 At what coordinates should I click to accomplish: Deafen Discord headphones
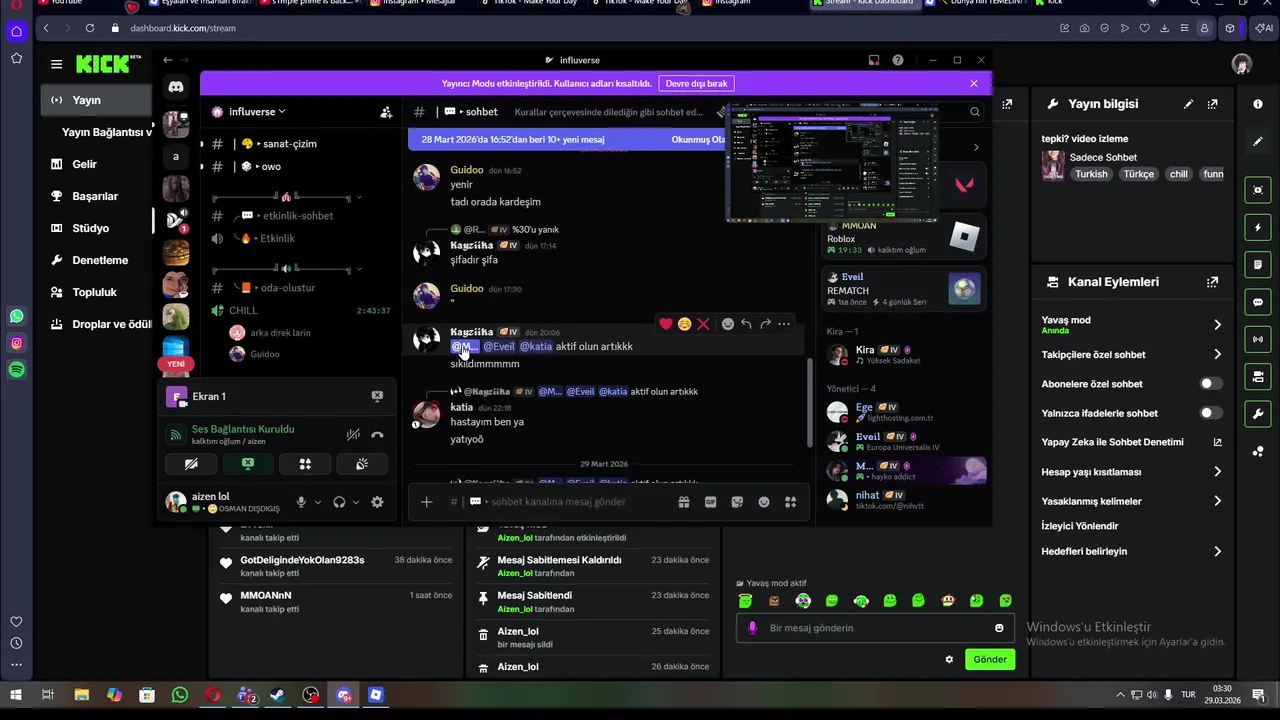(339, 502)
